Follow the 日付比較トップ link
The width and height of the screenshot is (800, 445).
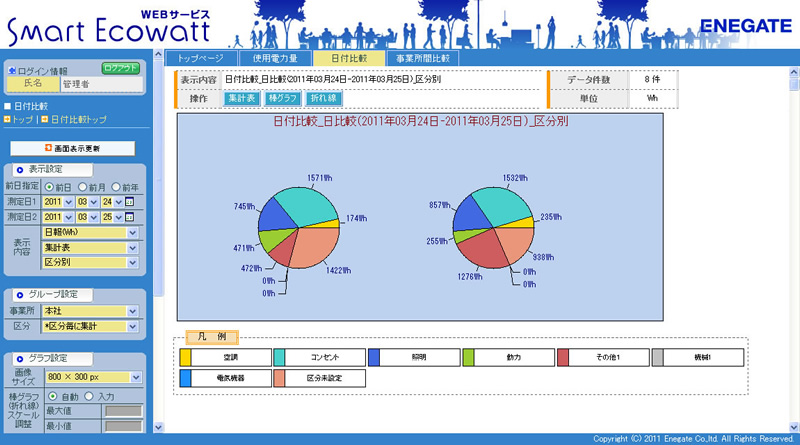[79, 119]
